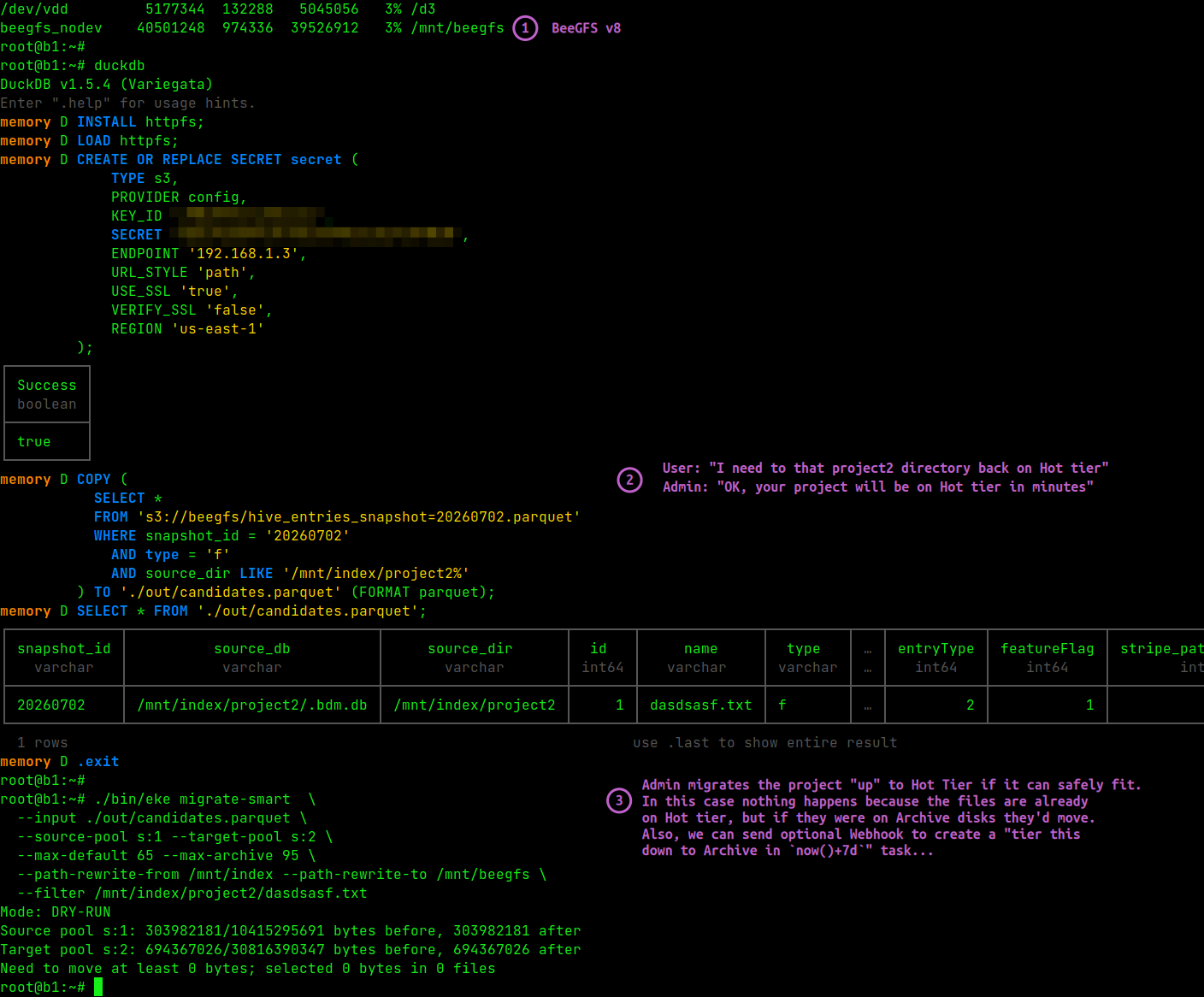Image resolution: width=1204 pixels, height=997 pixels.
Task: Click the "featureFlag" column header
Action: [1048, 649]
